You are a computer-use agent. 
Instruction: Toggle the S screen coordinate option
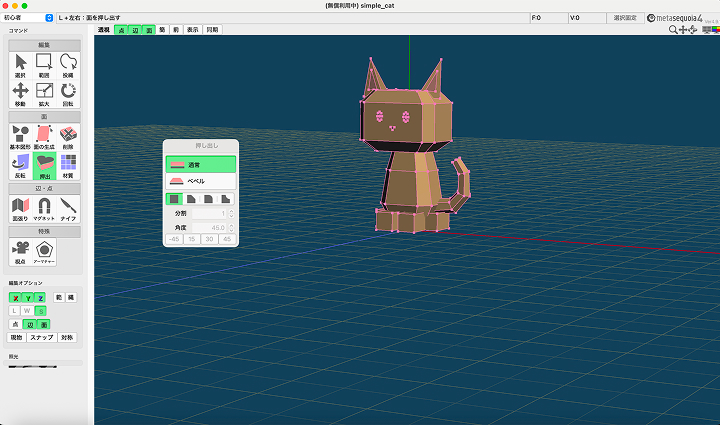(x=41, y=311)
